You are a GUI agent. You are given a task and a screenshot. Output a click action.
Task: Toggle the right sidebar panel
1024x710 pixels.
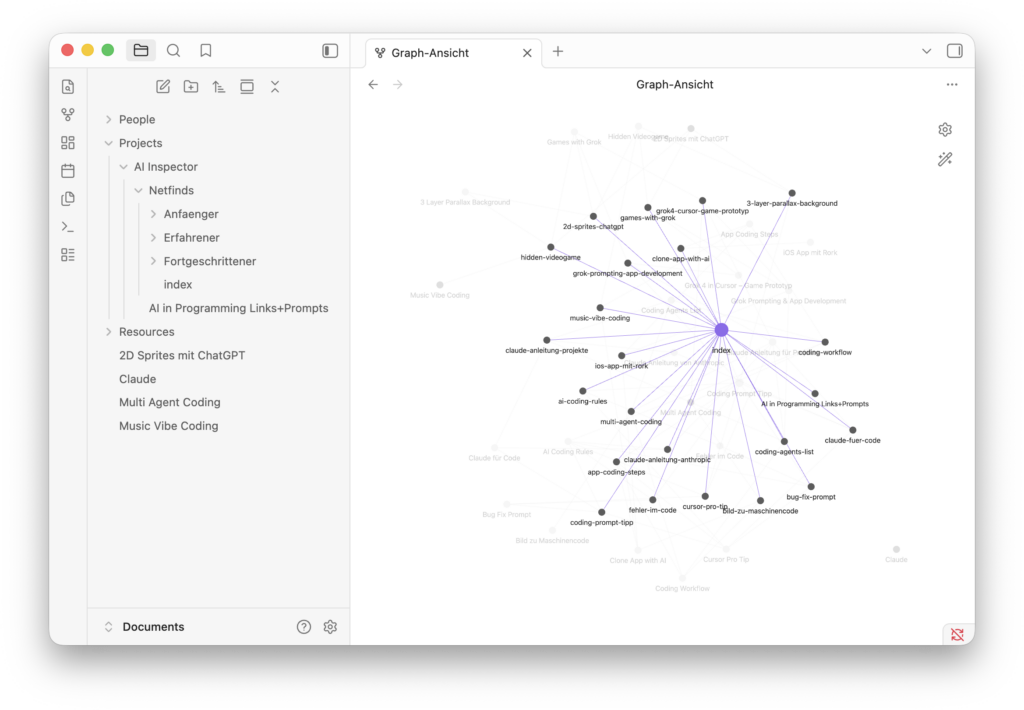click(954, 51)
